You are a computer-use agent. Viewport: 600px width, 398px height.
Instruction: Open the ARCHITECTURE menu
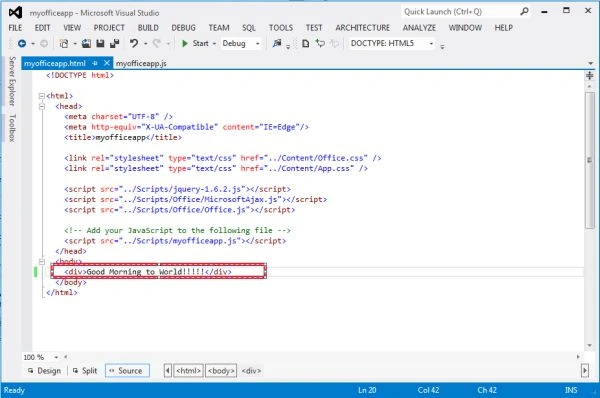(x=363, y=28)
